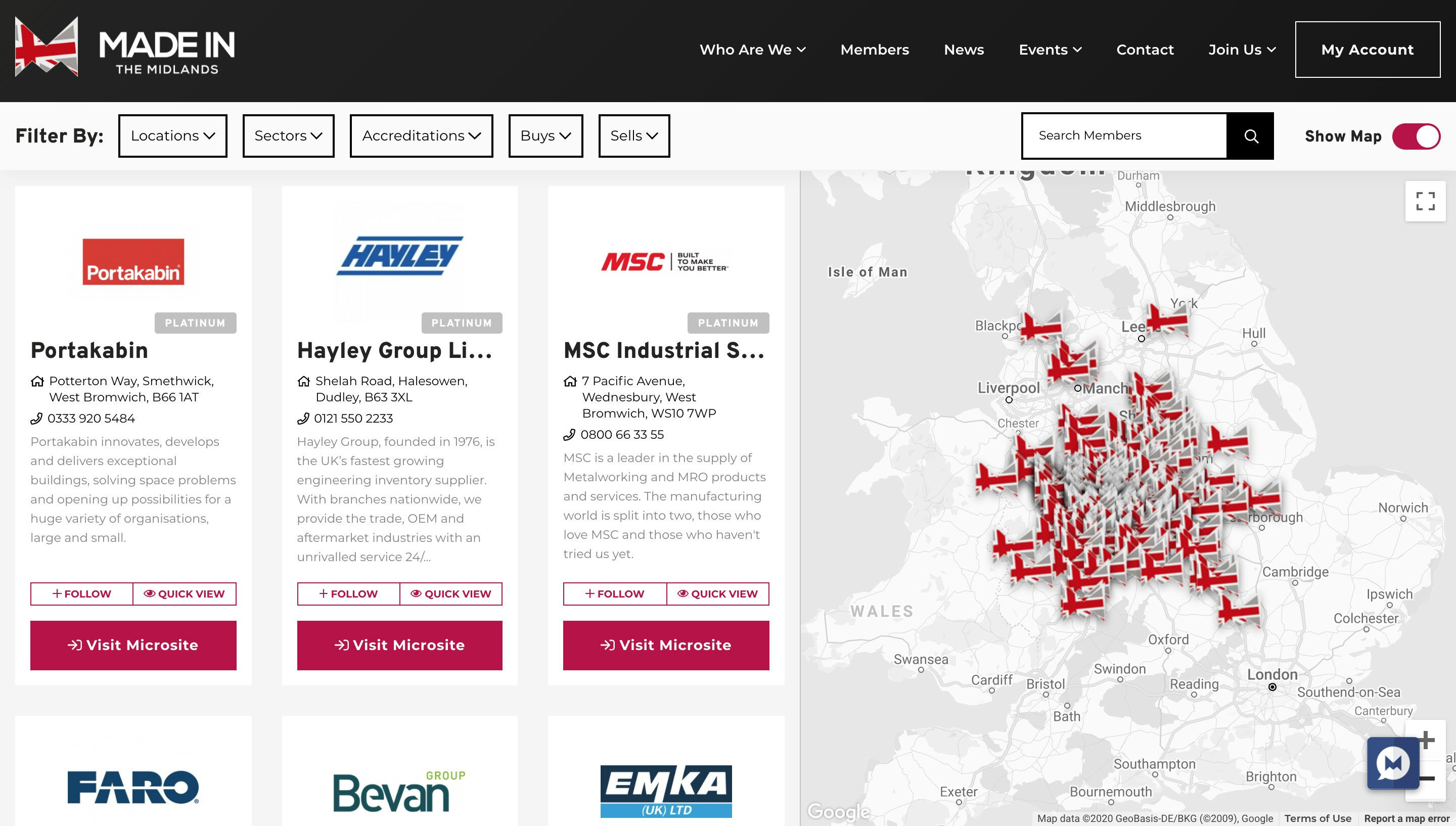This screenshot has height=826, width=1456.
Task: Click map flag marker near Blackpool
Action: [x=1041, y=328]
